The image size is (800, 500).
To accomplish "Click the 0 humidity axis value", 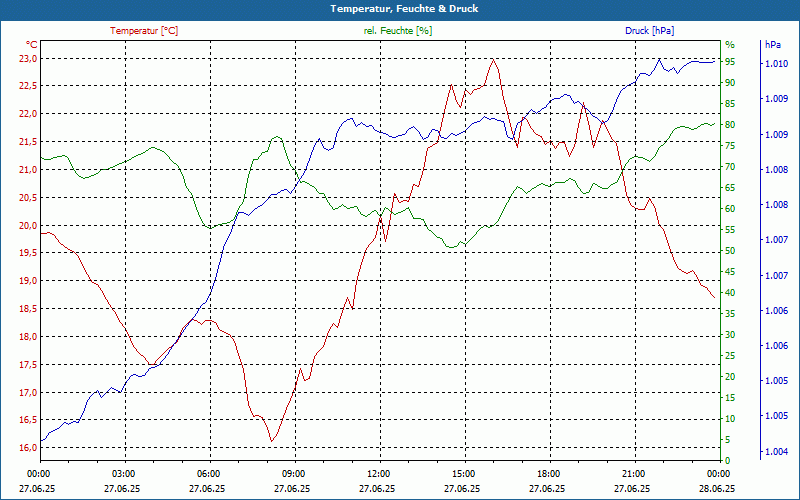I will coord(728,461).
